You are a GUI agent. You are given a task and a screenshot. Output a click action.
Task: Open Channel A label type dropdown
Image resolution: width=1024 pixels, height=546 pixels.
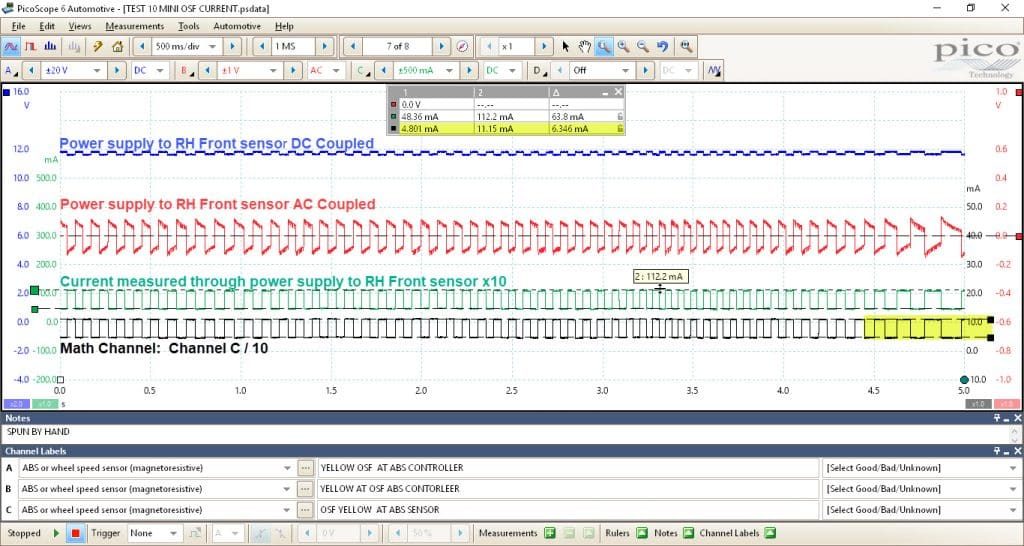(x=287, y=468)
